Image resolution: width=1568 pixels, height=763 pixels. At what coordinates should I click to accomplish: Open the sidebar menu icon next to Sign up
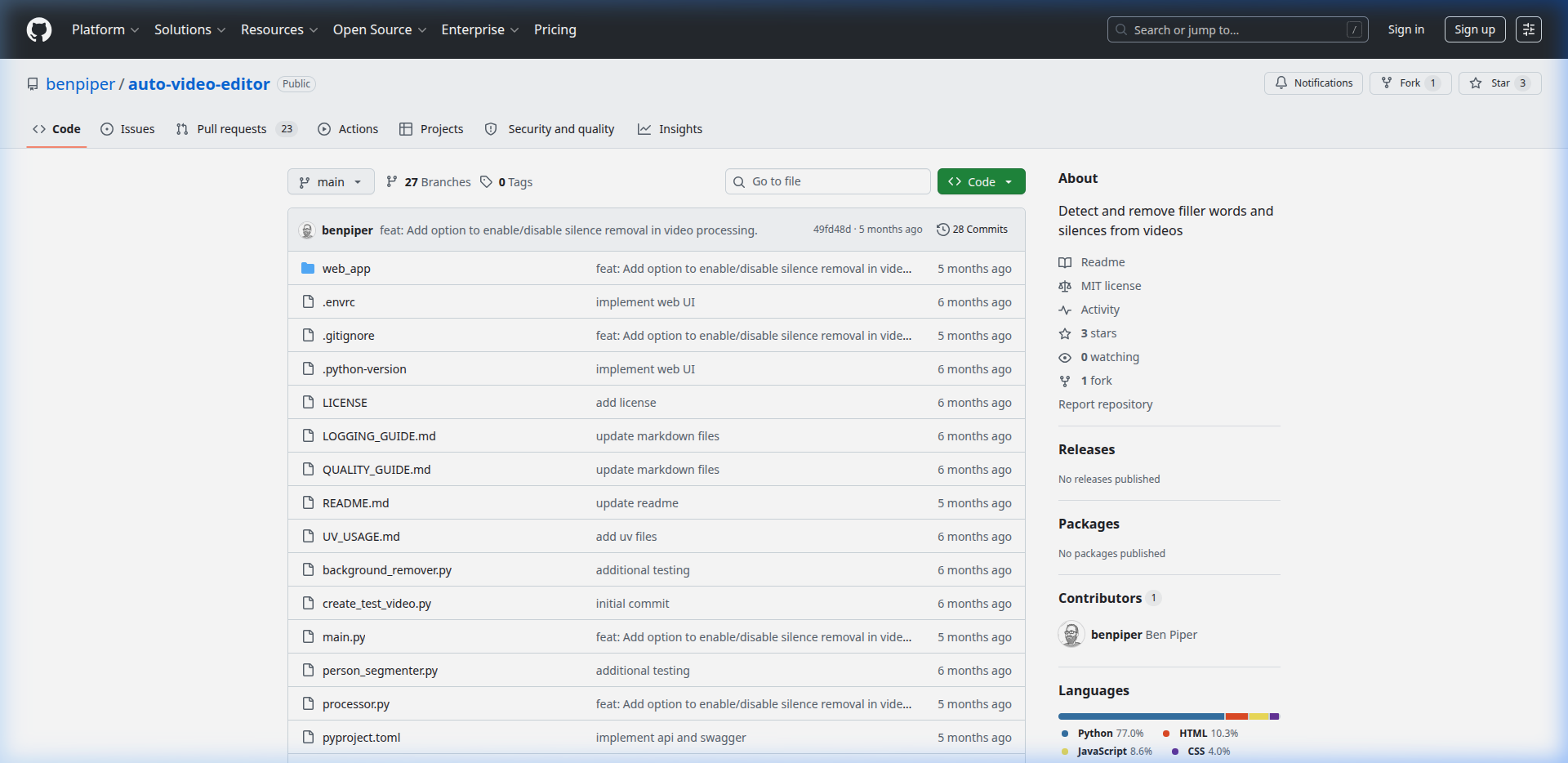pos(1529,29)
